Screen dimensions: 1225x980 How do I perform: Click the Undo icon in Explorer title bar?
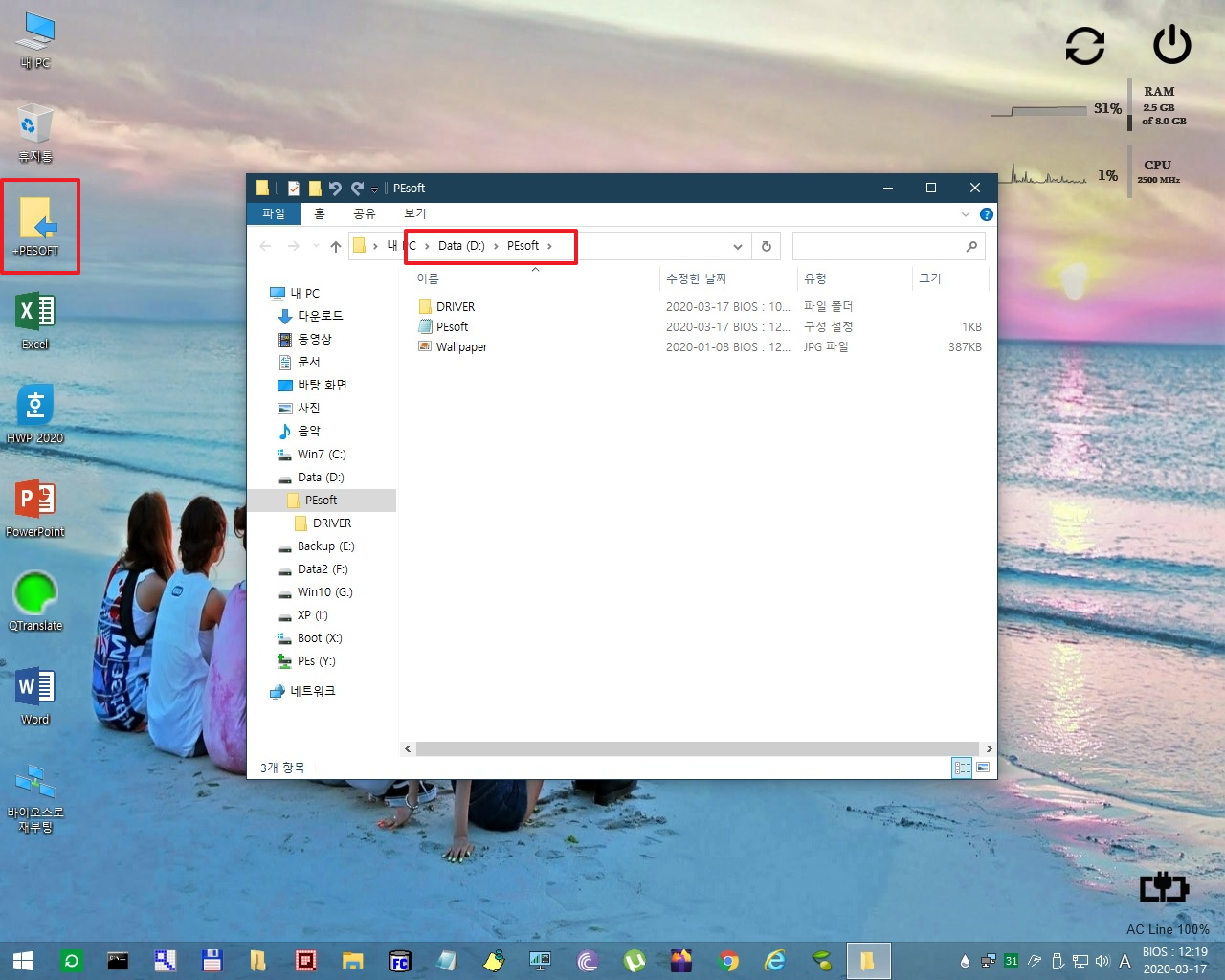pos(335,189)
